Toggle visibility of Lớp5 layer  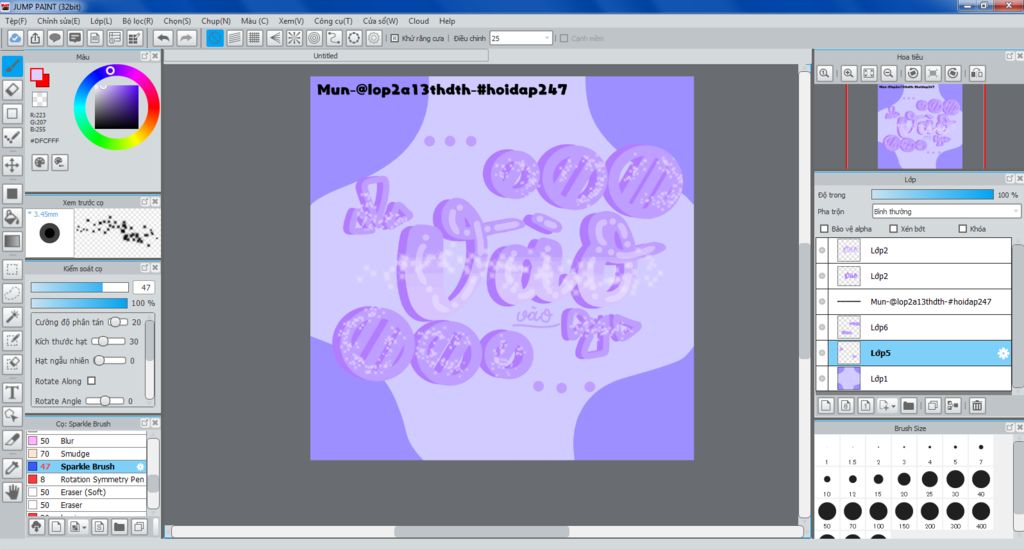[822, 353]
